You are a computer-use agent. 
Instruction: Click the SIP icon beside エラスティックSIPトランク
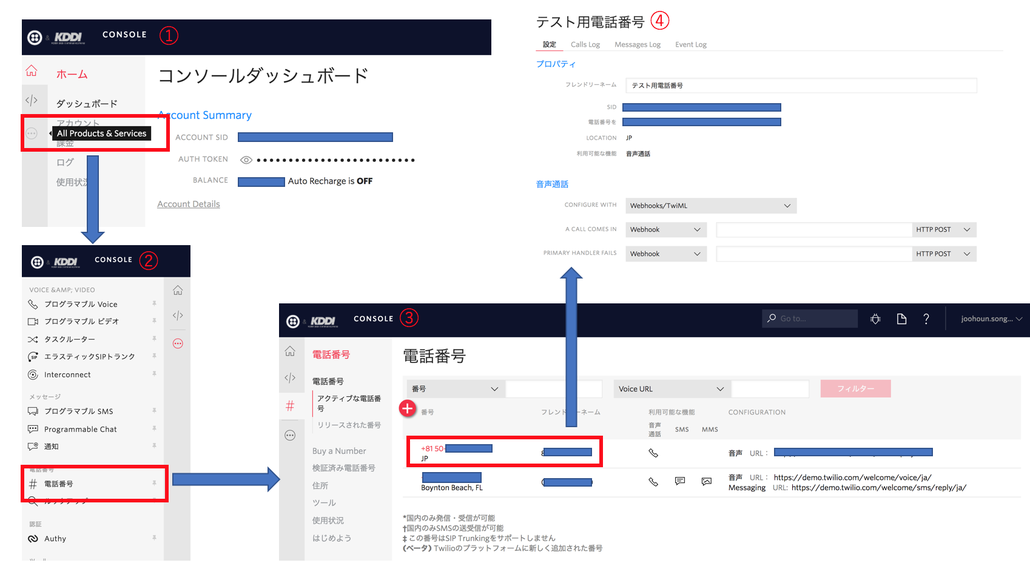coord(33,357)
